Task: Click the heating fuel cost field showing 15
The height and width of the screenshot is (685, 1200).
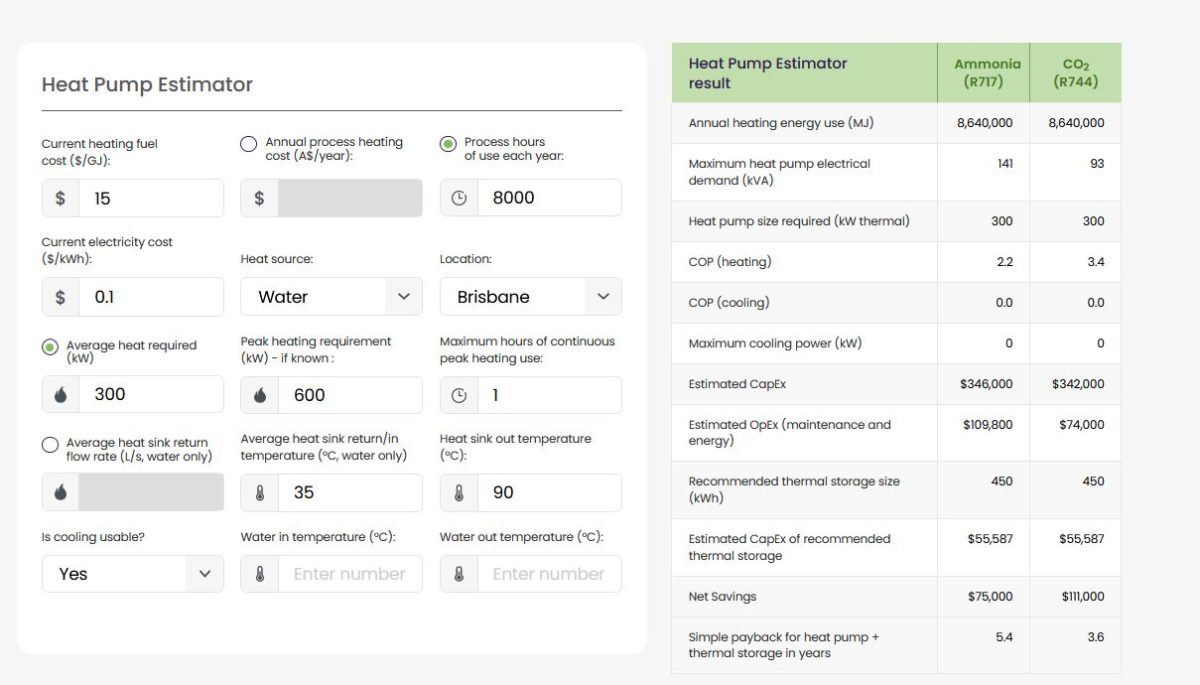Action: click(x=150, y=198)
